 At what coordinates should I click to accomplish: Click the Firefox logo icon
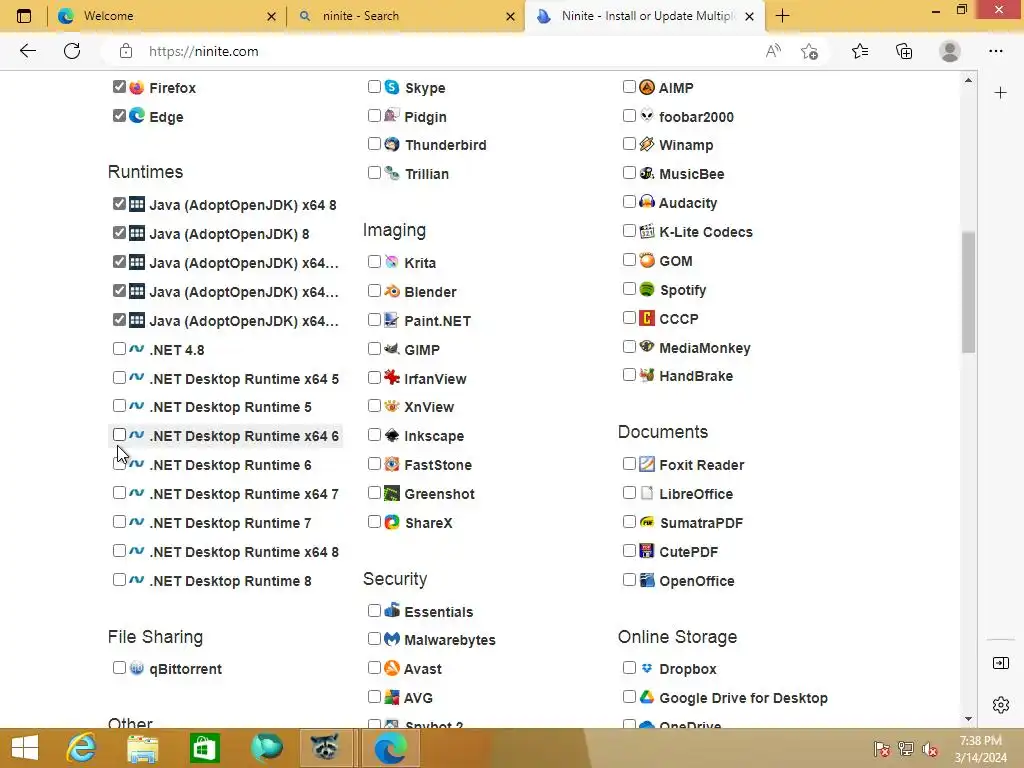136,87
